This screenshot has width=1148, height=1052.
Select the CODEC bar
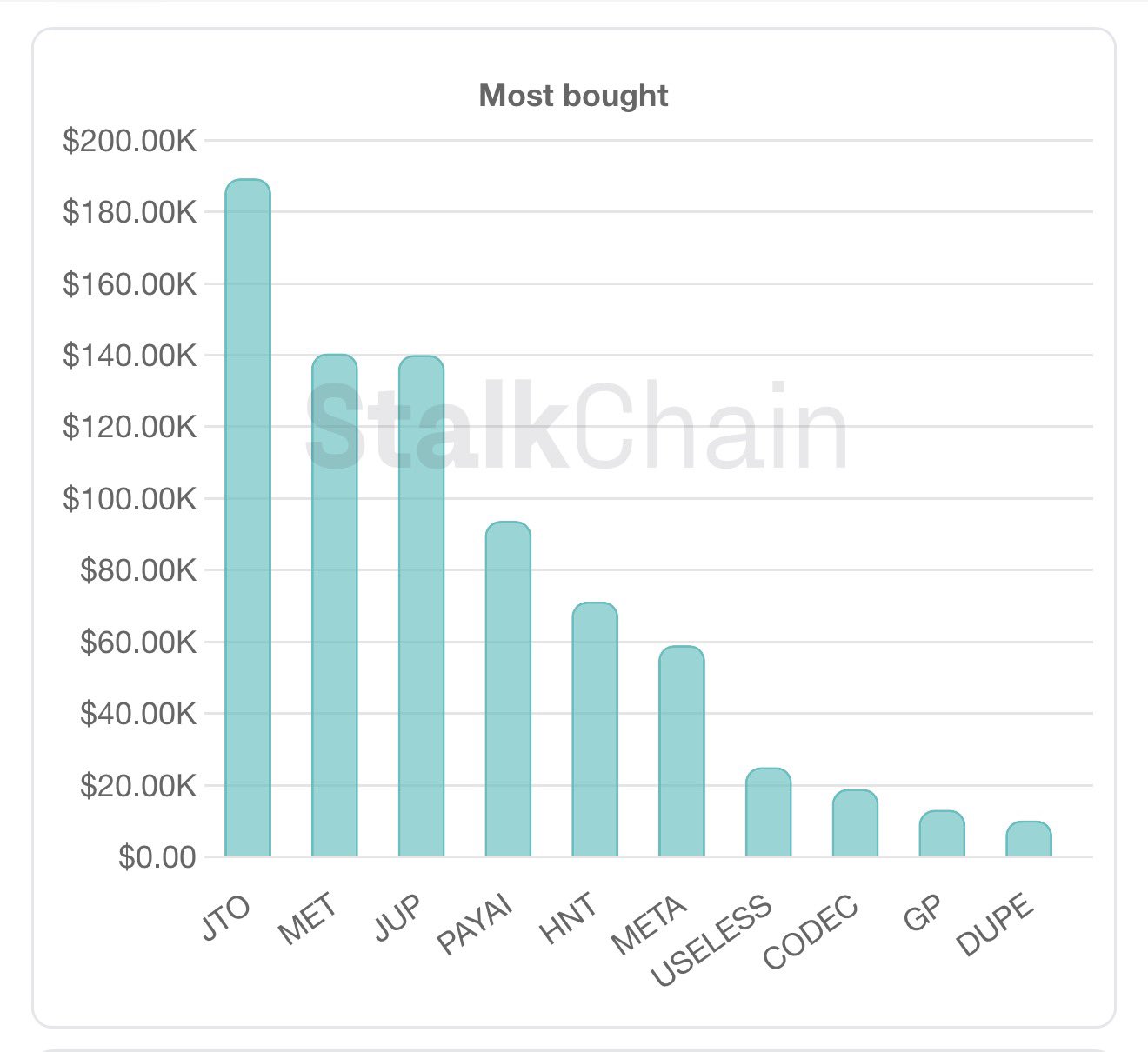855,823
